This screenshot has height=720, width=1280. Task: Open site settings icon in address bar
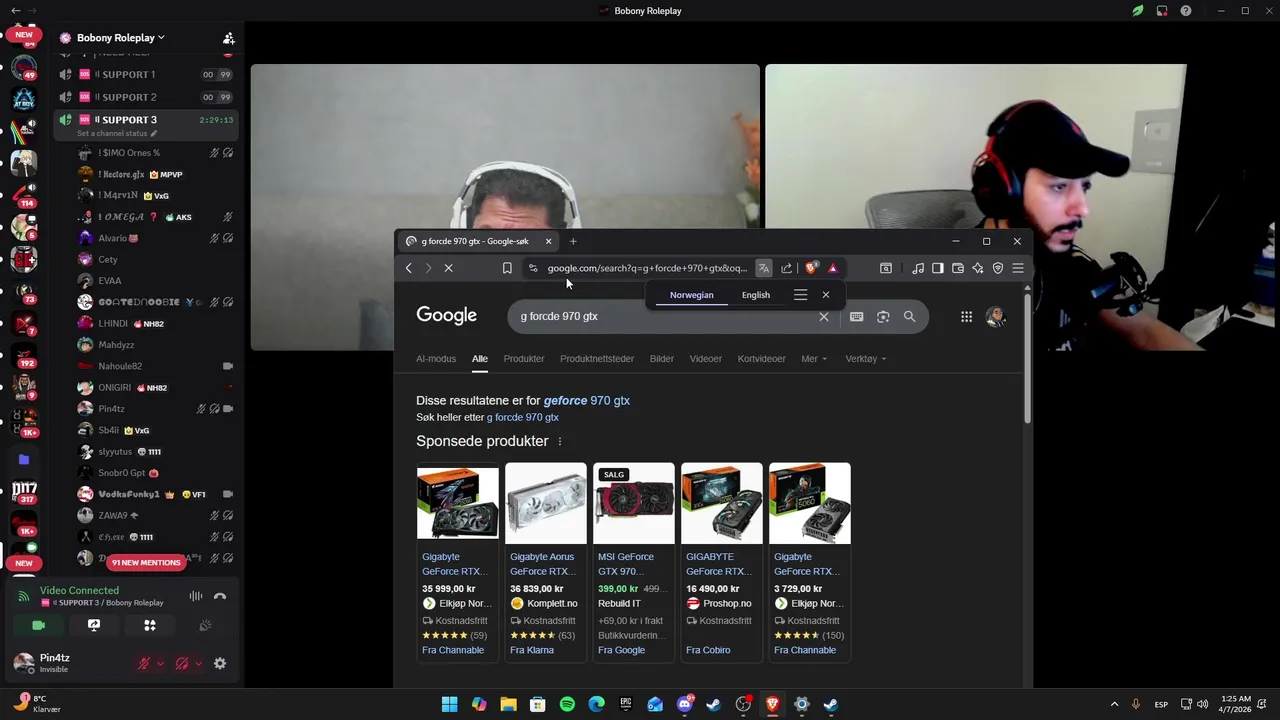533,268
